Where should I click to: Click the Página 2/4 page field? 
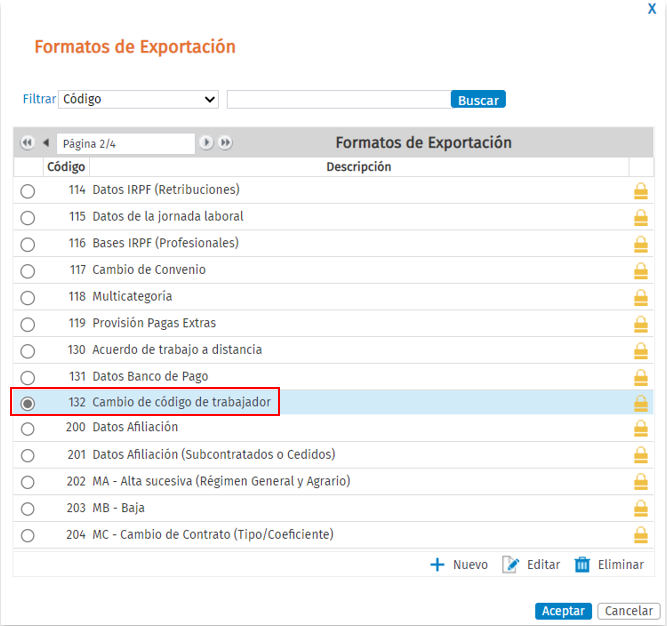pyautogui.click(x=125, y=144)
